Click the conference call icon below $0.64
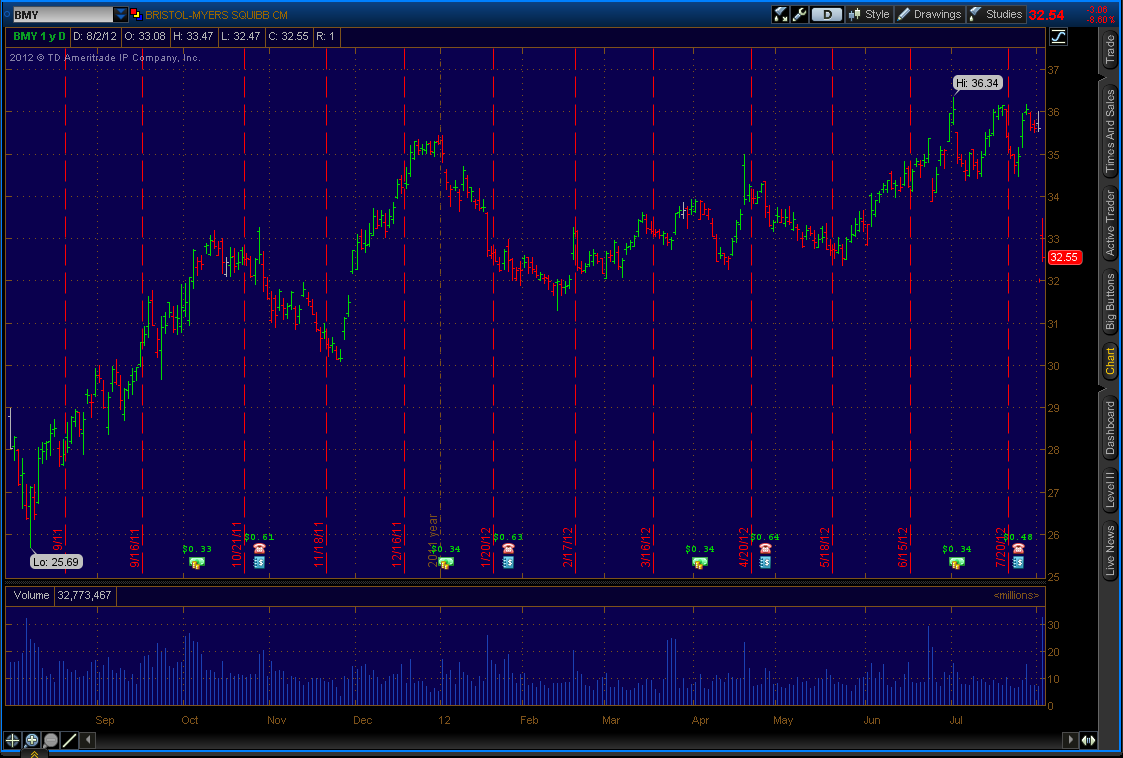Image resolution: width=1123 pixels, height=758 pixels. 765,562
